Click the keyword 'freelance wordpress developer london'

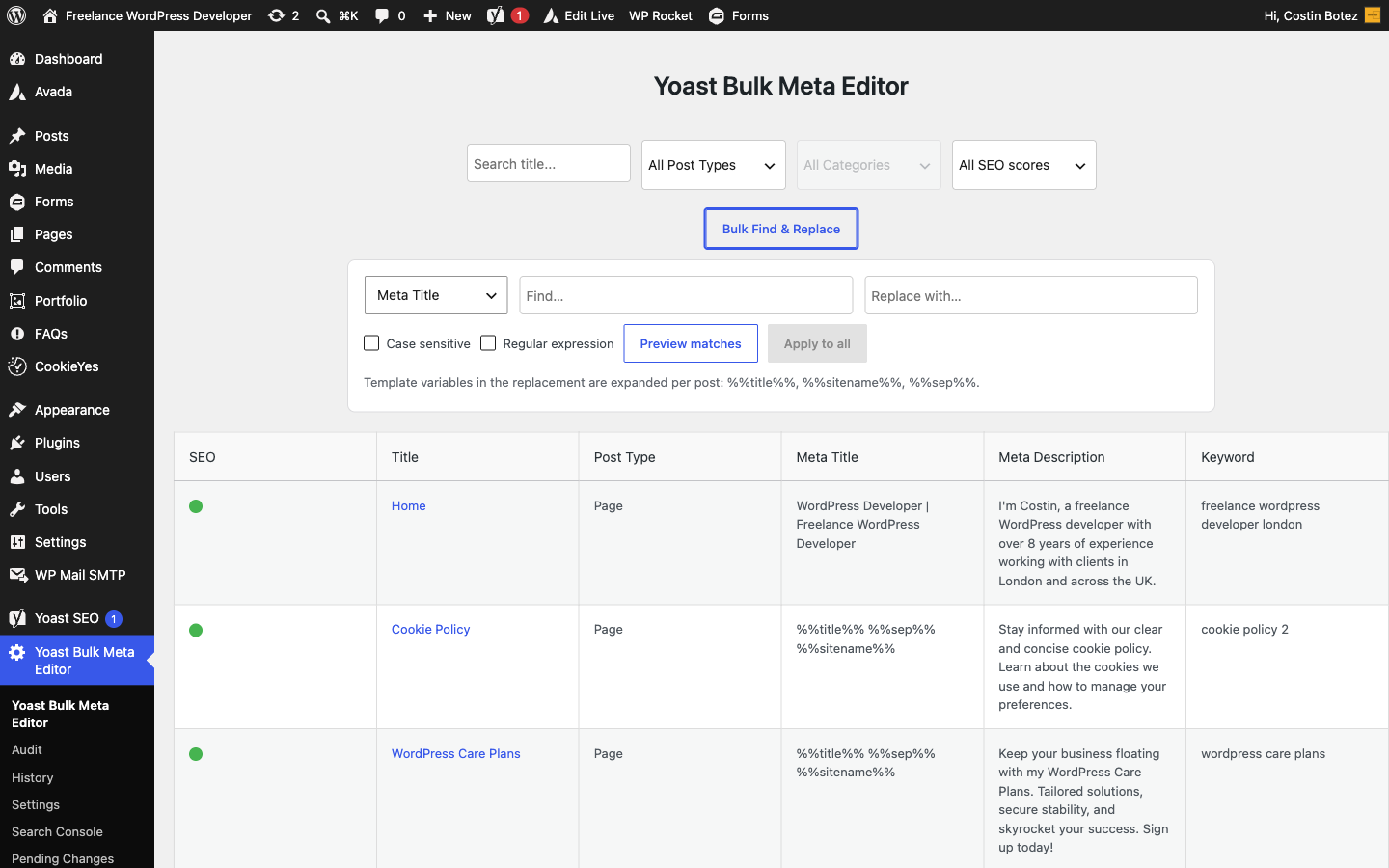(x=1261, y=515)
